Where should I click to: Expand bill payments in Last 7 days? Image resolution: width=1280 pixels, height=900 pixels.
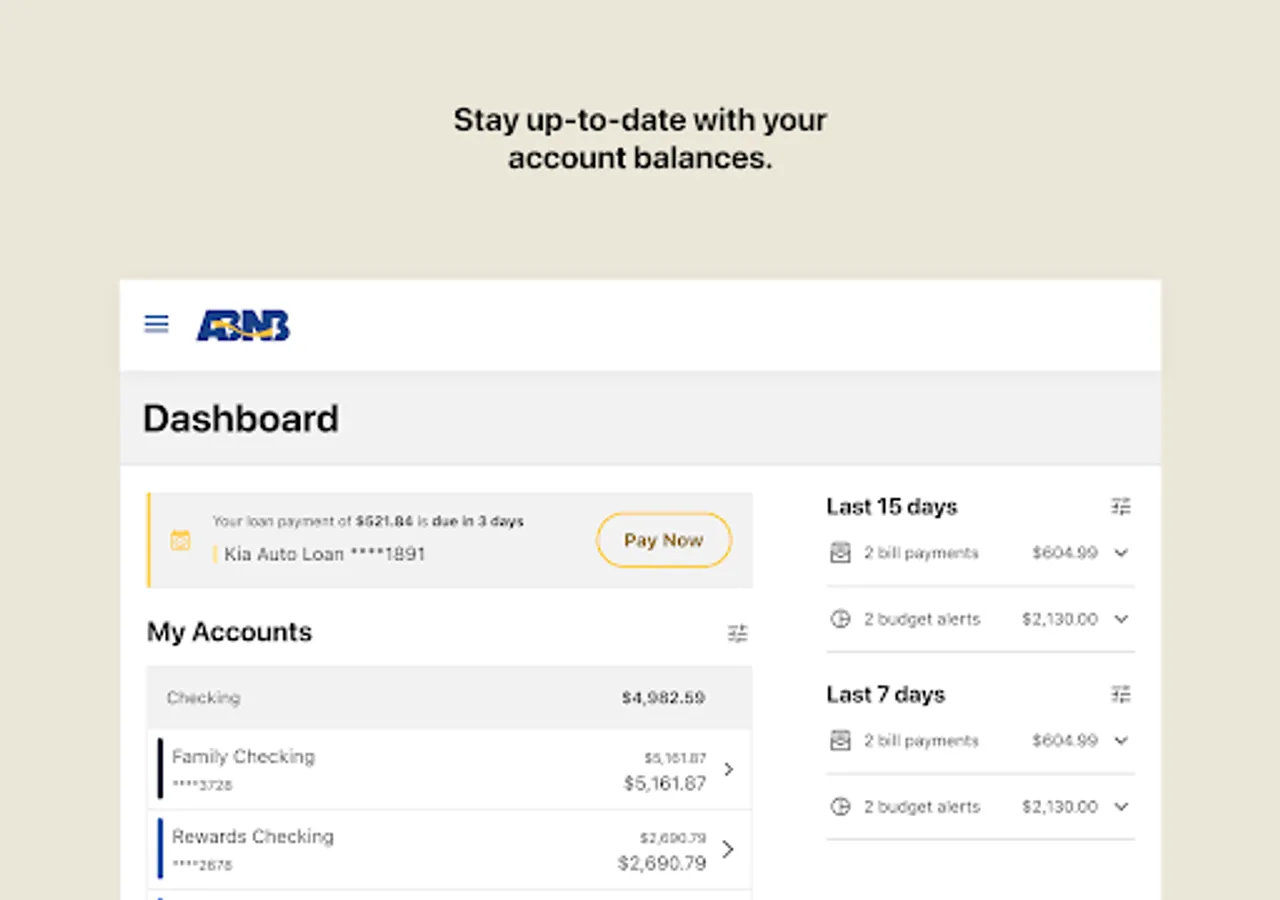click(x=1121, y=741)
